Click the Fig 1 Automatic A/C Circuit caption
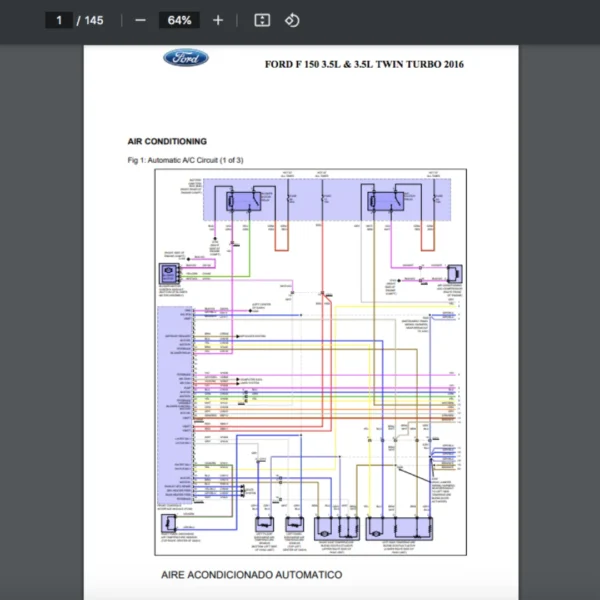This screenshot has width=600, height=600. point(185,160)
